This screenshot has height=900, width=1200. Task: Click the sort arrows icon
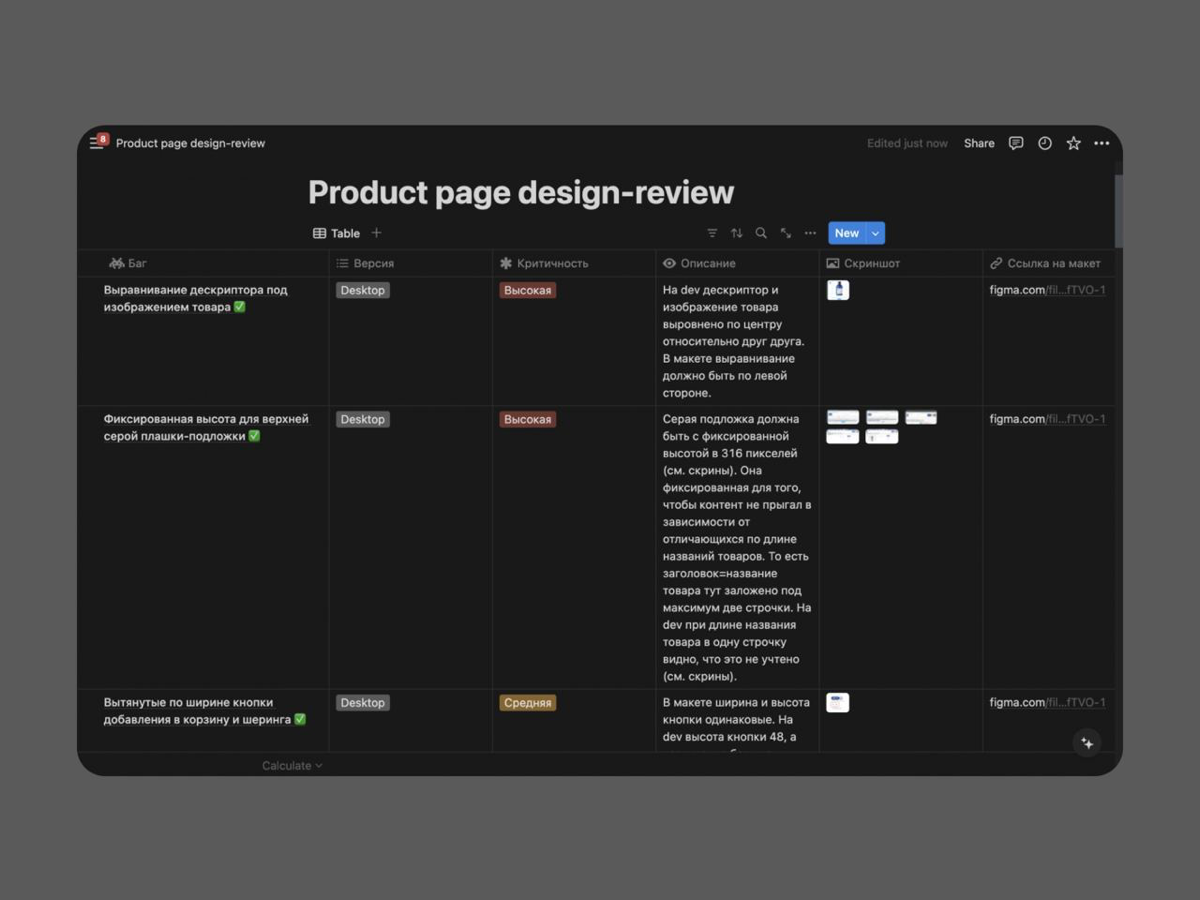pos(737,233)
